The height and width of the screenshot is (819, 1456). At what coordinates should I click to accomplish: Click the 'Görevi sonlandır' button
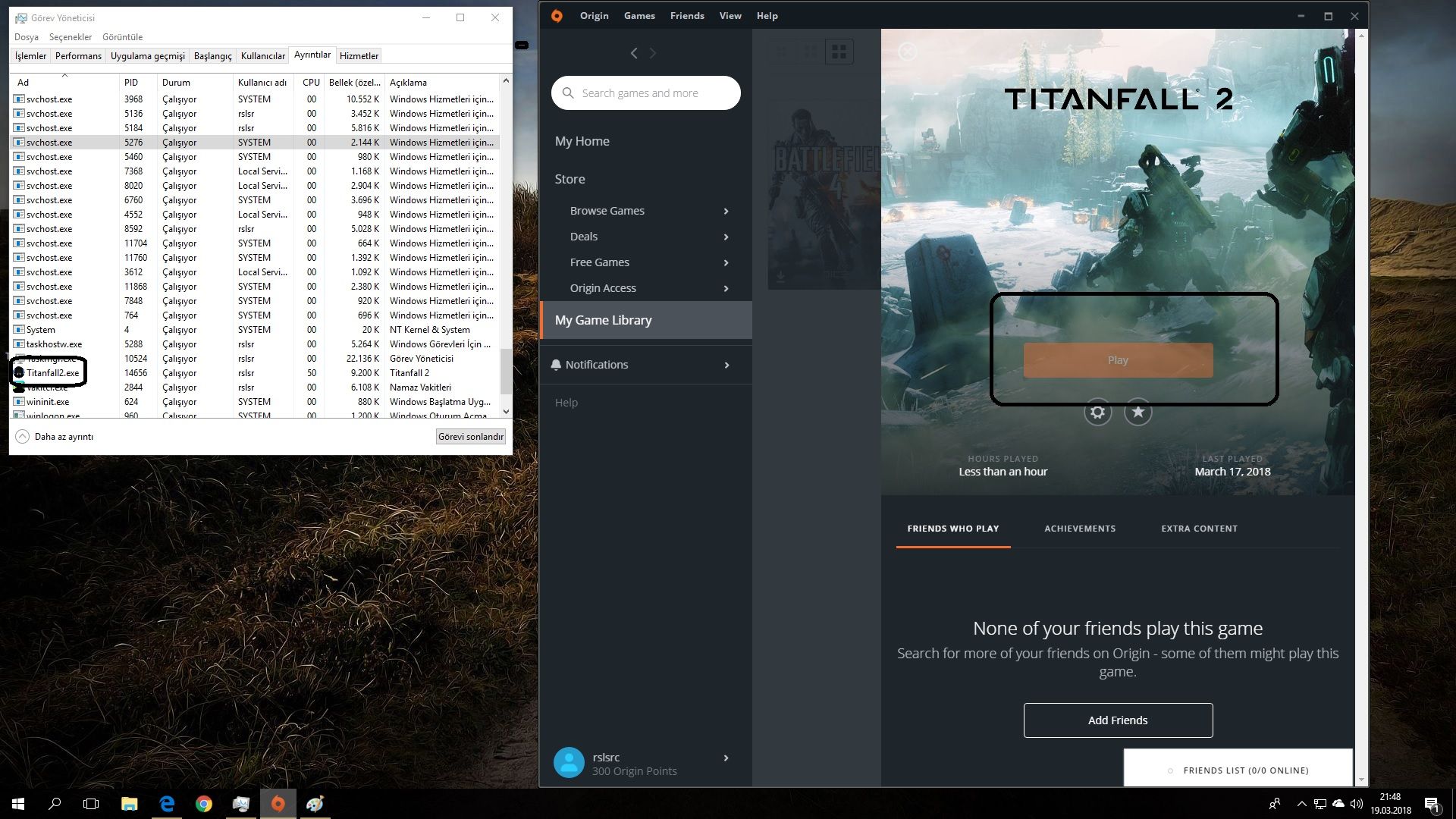click(x=470, y=437)
